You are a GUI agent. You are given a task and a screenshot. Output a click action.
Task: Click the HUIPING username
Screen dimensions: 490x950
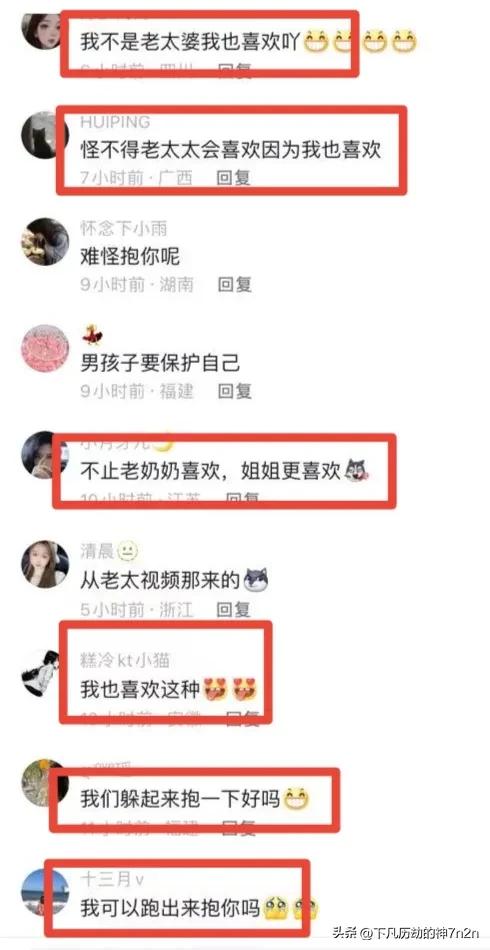pos(115,122)
